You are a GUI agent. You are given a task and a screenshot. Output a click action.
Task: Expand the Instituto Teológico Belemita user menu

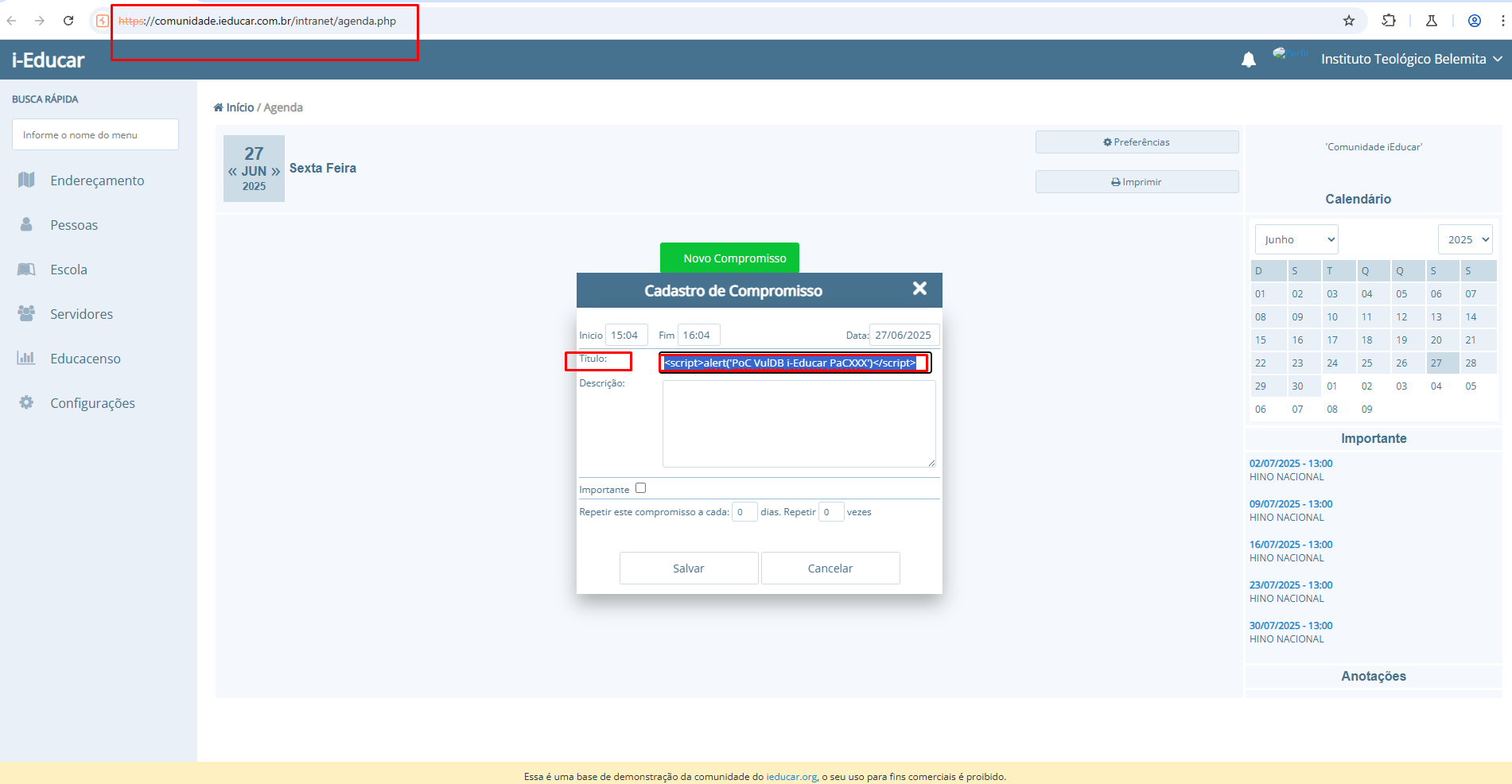[1411, 59]
